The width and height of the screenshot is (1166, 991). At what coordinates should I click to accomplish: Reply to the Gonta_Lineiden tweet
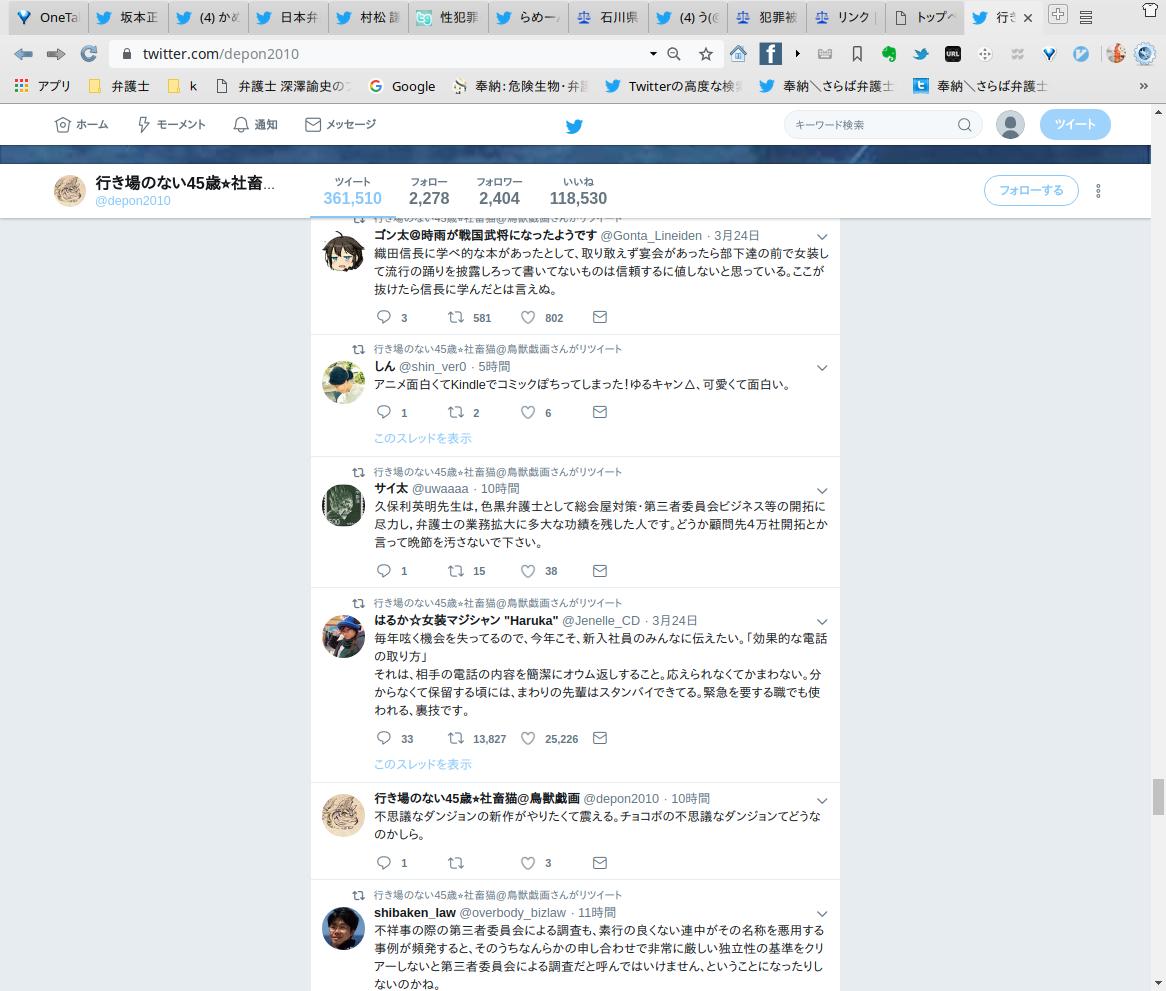(384, 317)
